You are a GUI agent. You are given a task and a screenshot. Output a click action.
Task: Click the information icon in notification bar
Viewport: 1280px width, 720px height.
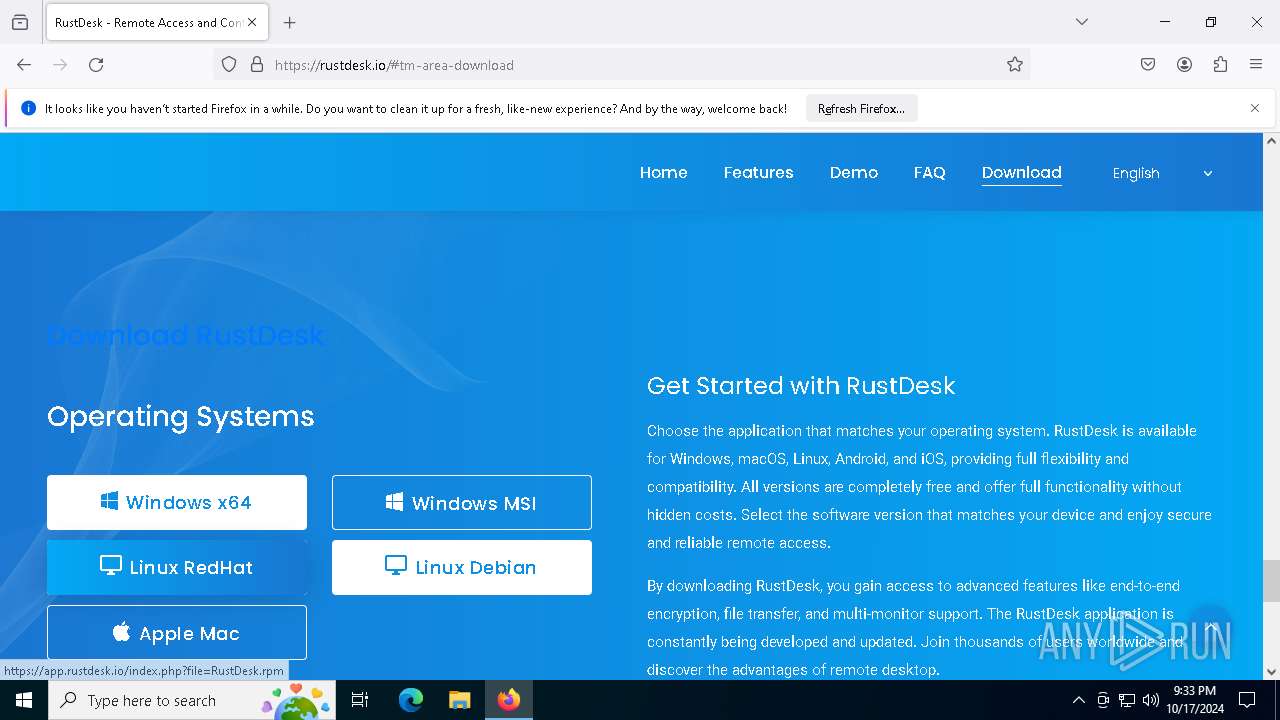(28, 108)
